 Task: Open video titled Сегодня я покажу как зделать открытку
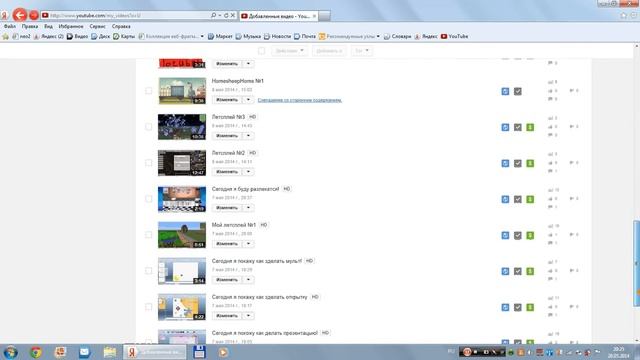260,297
